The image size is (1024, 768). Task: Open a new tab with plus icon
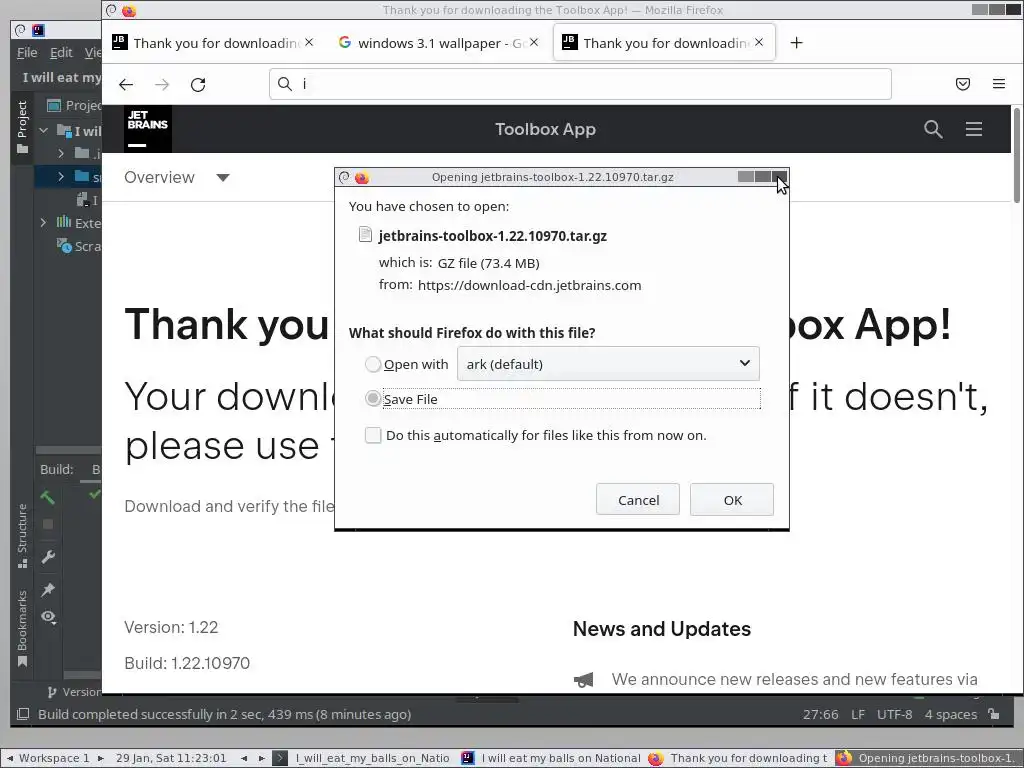pos(796,43)
